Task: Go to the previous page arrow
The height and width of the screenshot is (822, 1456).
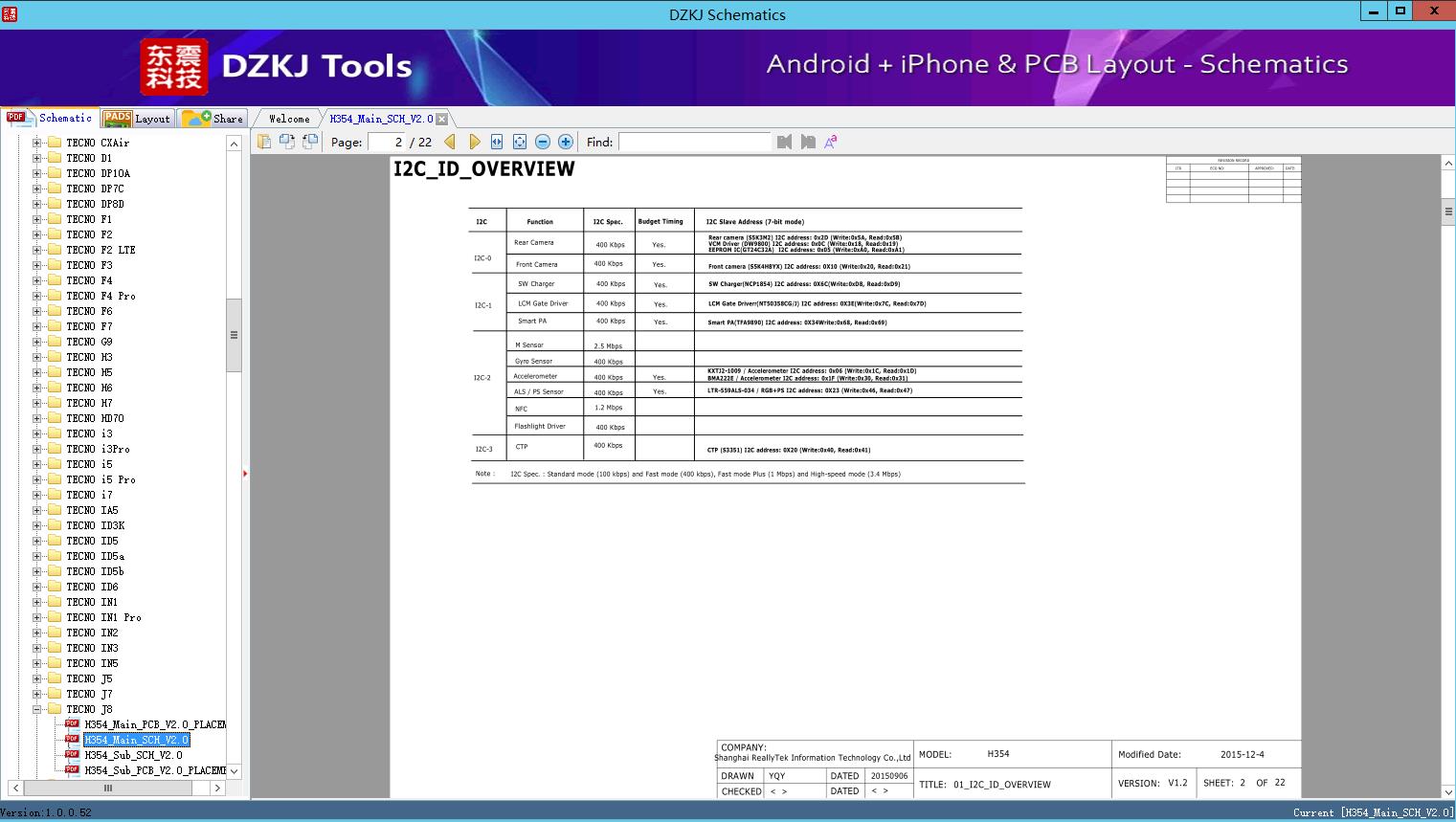Action: point(450,142)
